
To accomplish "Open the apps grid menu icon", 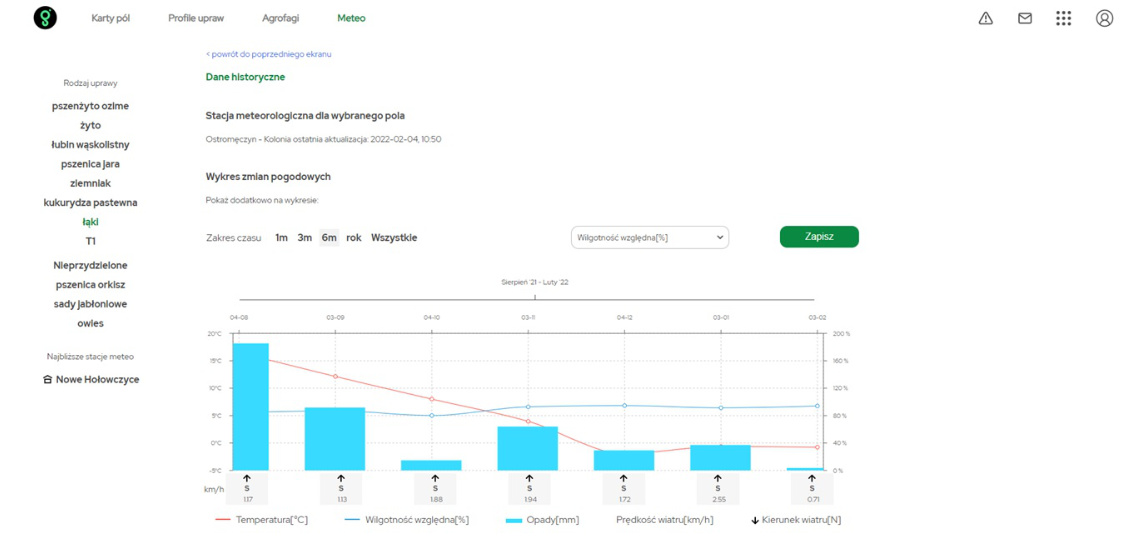I will tap(1063, 18).
